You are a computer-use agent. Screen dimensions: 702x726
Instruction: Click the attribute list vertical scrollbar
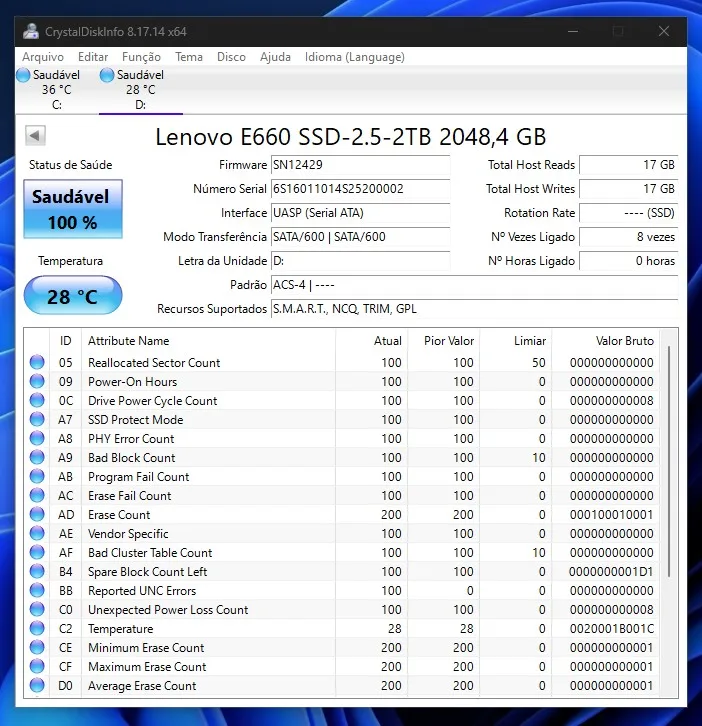pyautogui.click(x=669, y=461)
